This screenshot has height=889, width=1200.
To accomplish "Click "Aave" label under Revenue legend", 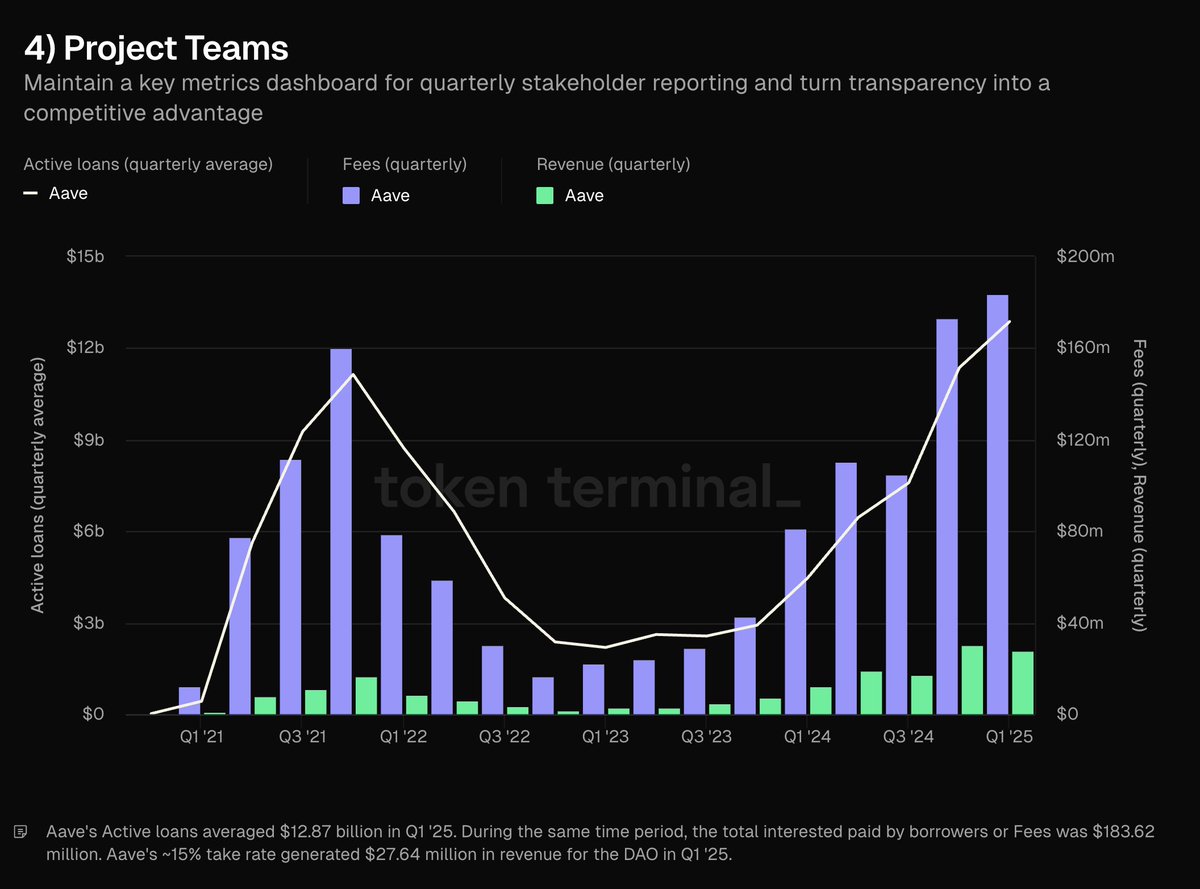I will click(584, 196).
